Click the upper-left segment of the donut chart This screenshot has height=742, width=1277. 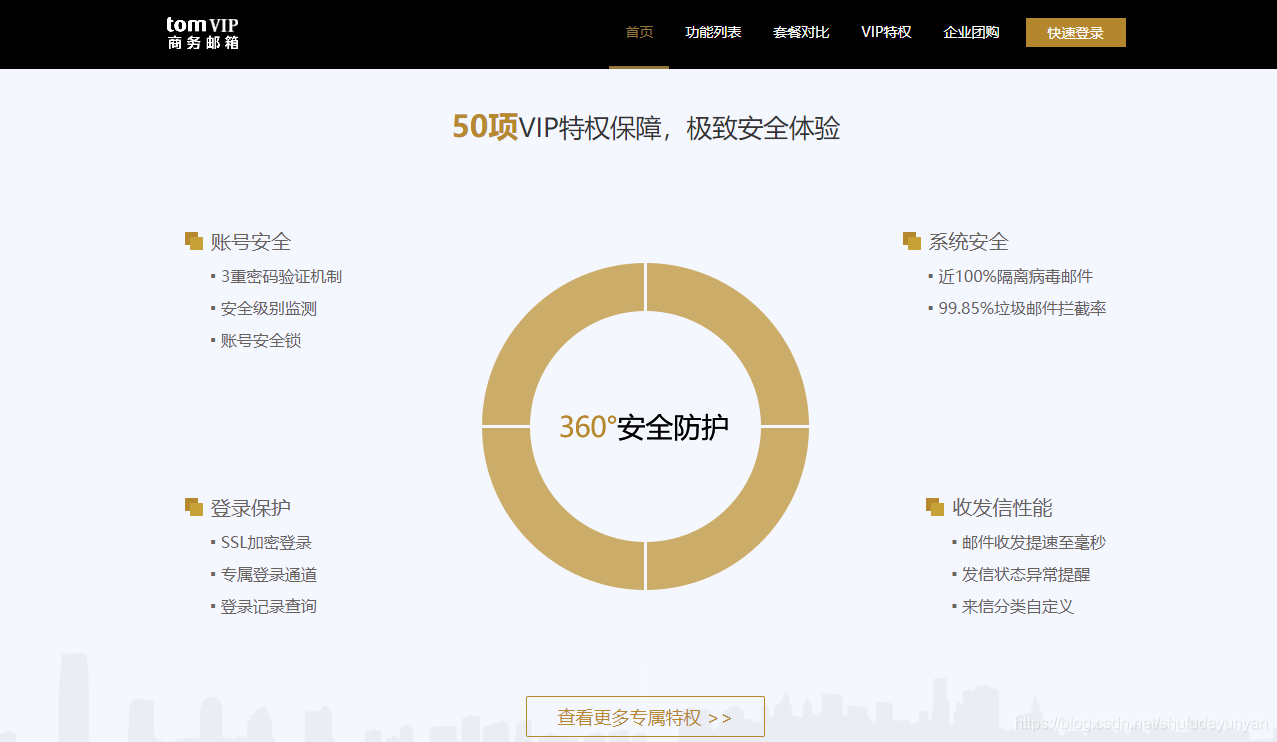(545, 326)
